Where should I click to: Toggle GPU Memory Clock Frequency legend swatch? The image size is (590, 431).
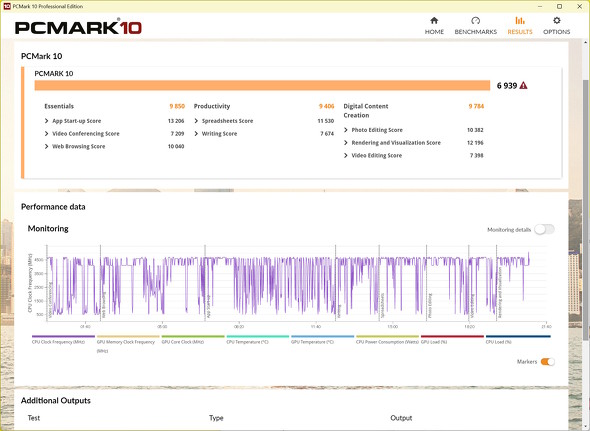click(x=128, y=337)
